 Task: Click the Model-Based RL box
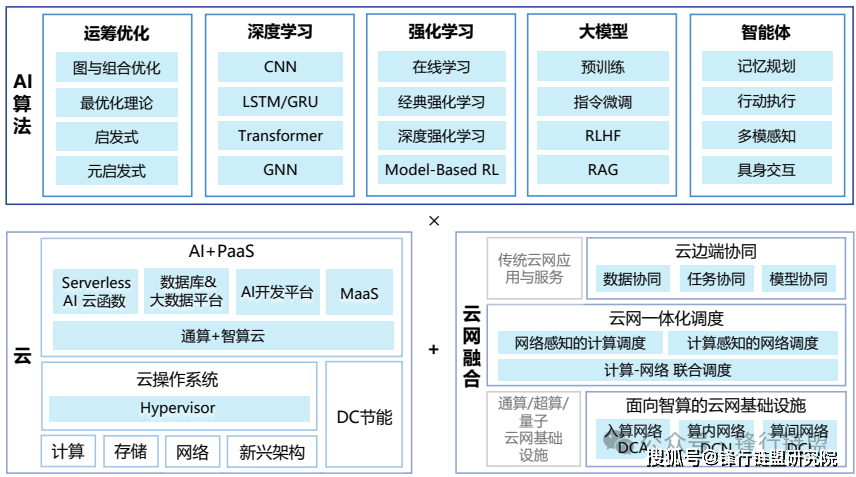point(441,170)
